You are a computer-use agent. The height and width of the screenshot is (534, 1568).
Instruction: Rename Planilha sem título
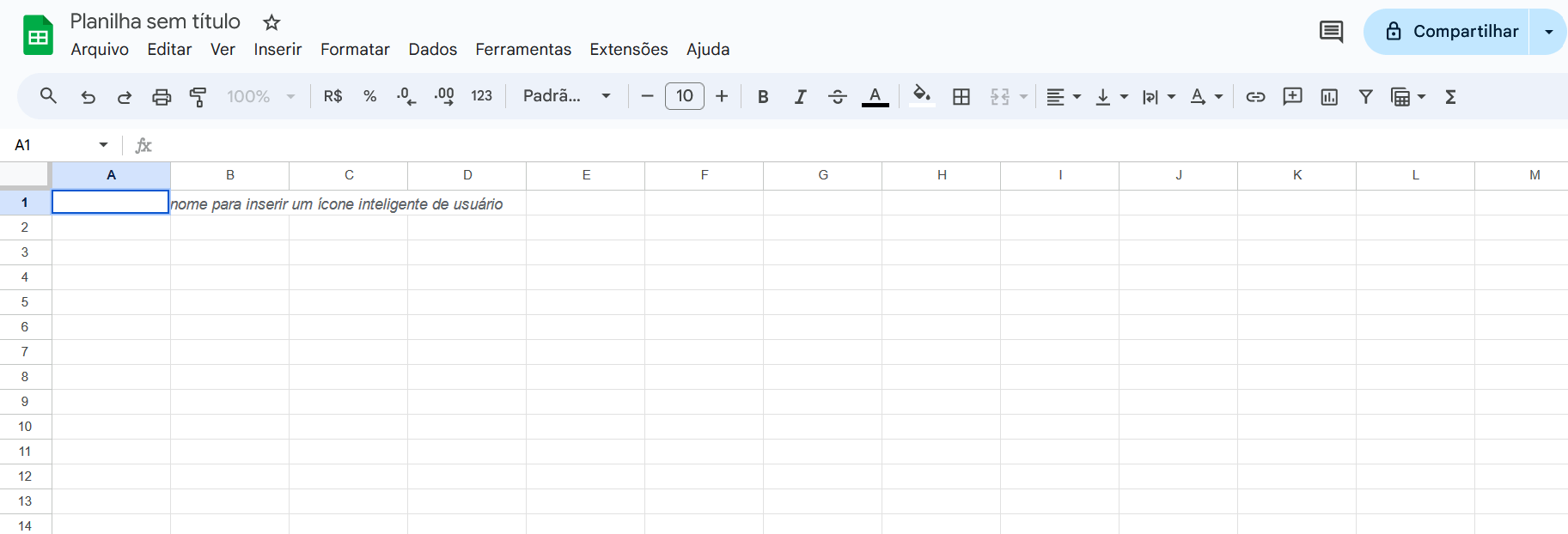[x=155, y=21]
